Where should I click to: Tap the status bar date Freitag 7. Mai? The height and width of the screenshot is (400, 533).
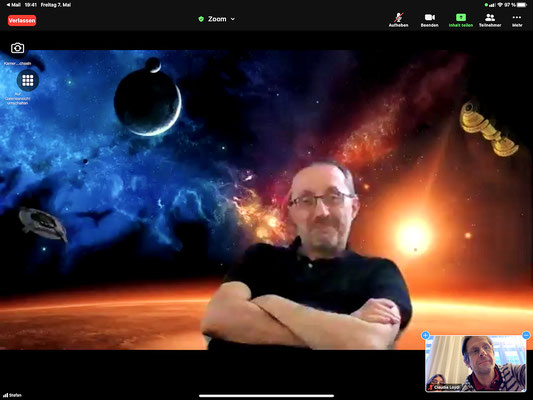tap(56, 5)
